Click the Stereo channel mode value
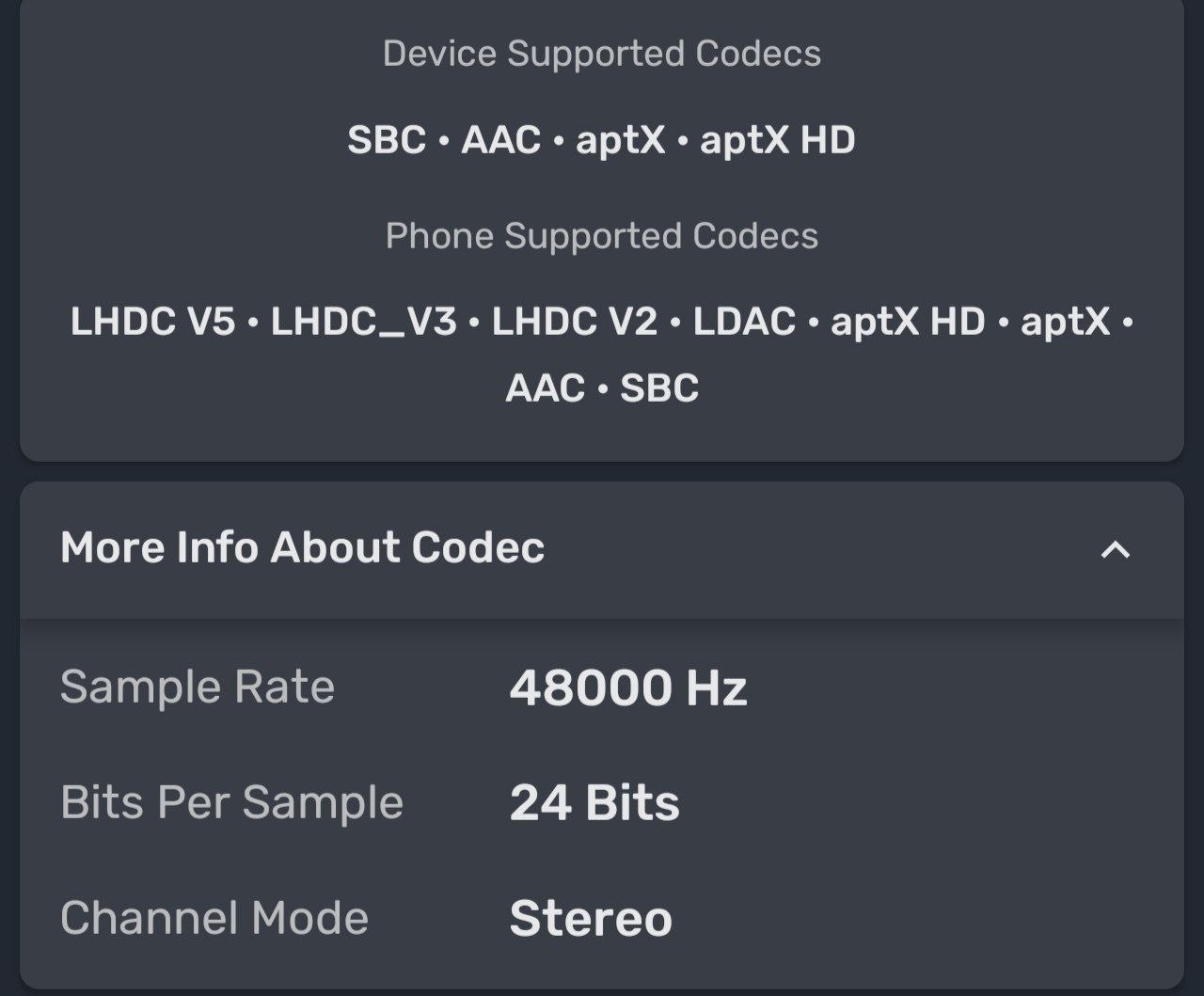1204x996 pixels. (x=591, y=919)
